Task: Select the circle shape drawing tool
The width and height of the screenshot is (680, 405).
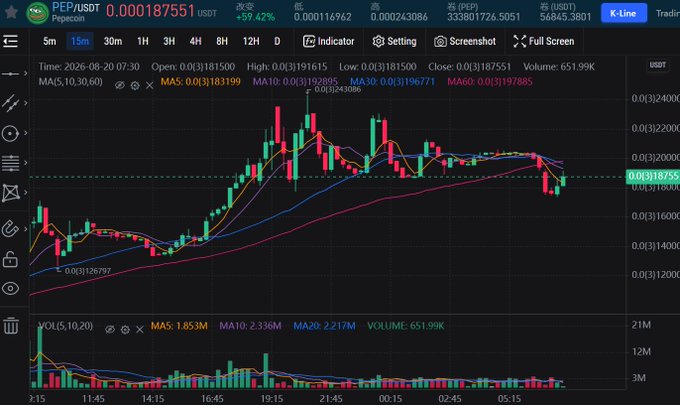Action: (10, 133)
